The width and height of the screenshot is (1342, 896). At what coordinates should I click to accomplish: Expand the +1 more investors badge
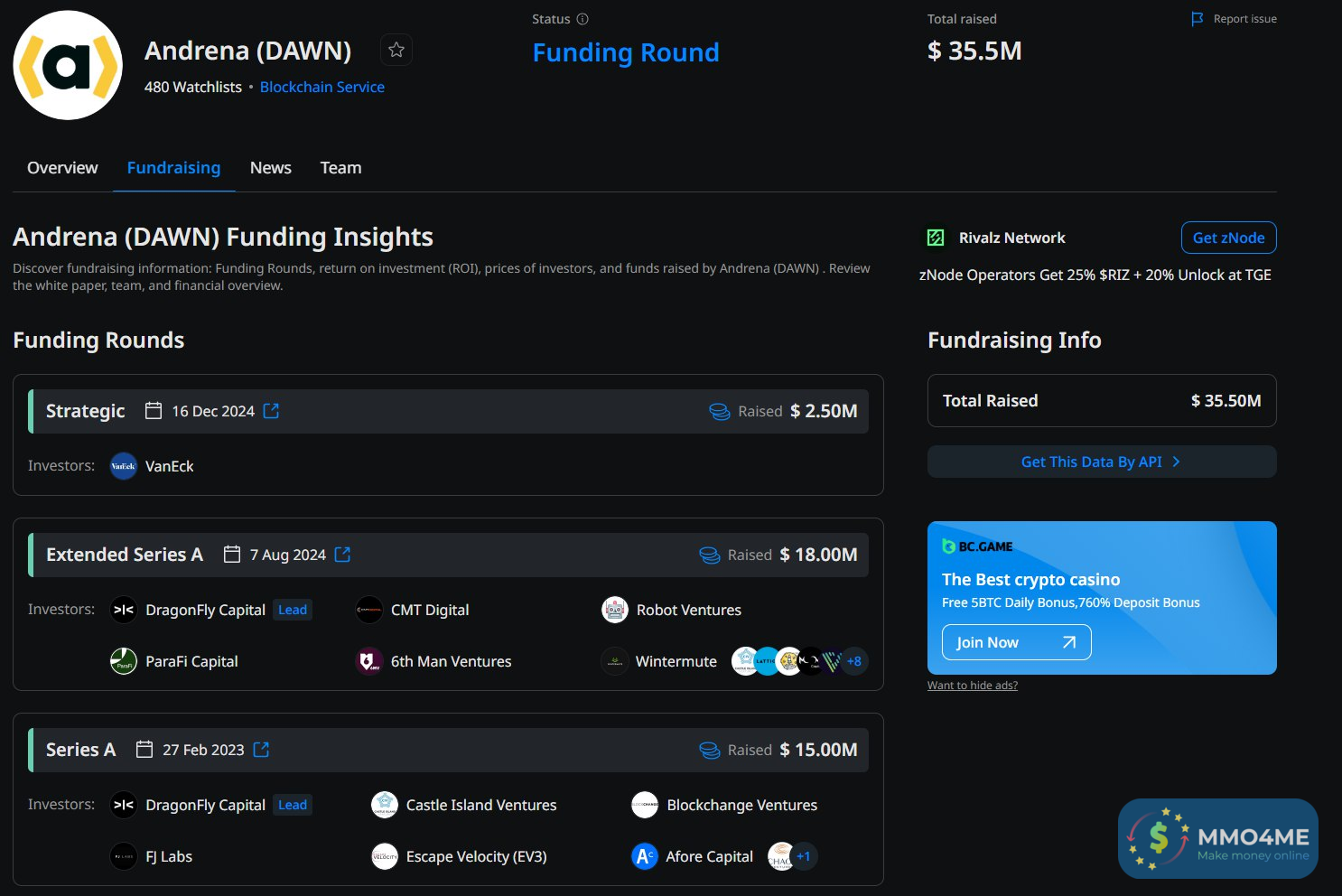pos(803,856)
